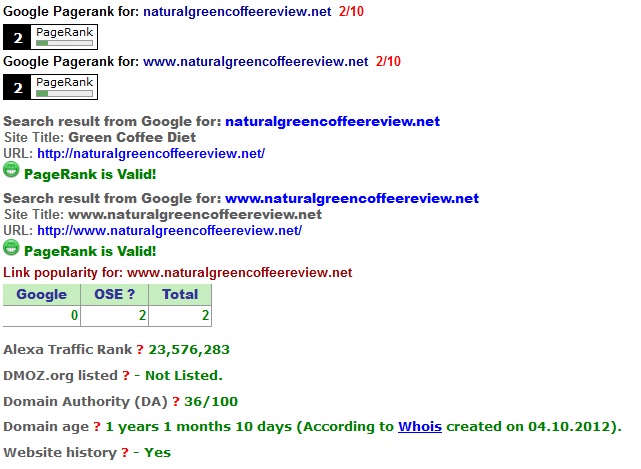Click Site Title www.naturalgreencoffeereview.net text
The width and height of the screenshot is (641, 469).
[x=195, y=215]
